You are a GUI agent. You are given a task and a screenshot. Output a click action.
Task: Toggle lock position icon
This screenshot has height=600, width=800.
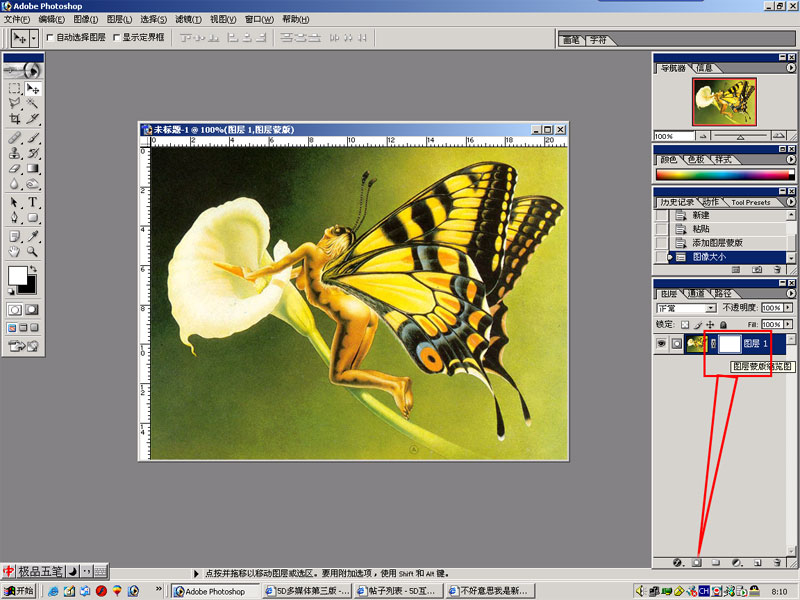710,324
